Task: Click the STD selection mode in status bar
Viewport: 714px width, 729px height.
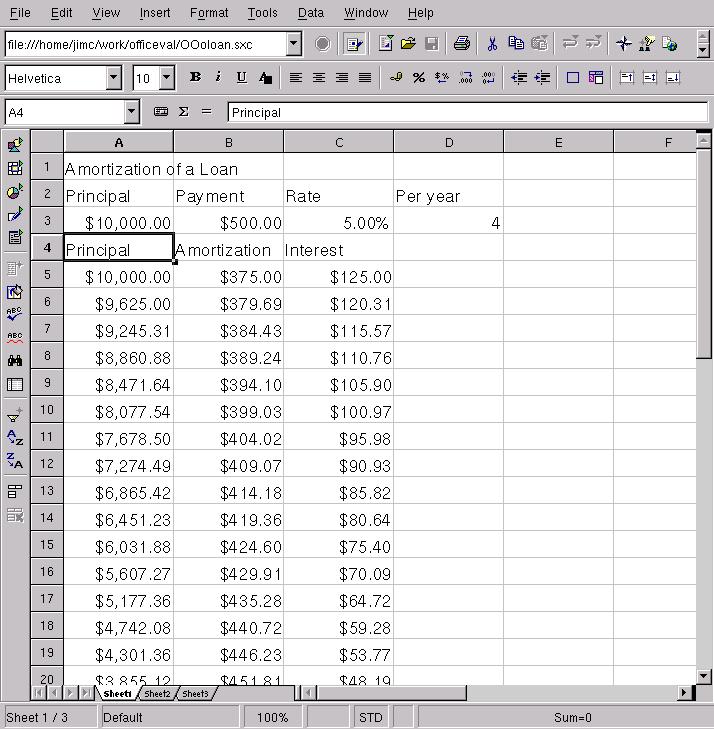Action: pos(370,717)
